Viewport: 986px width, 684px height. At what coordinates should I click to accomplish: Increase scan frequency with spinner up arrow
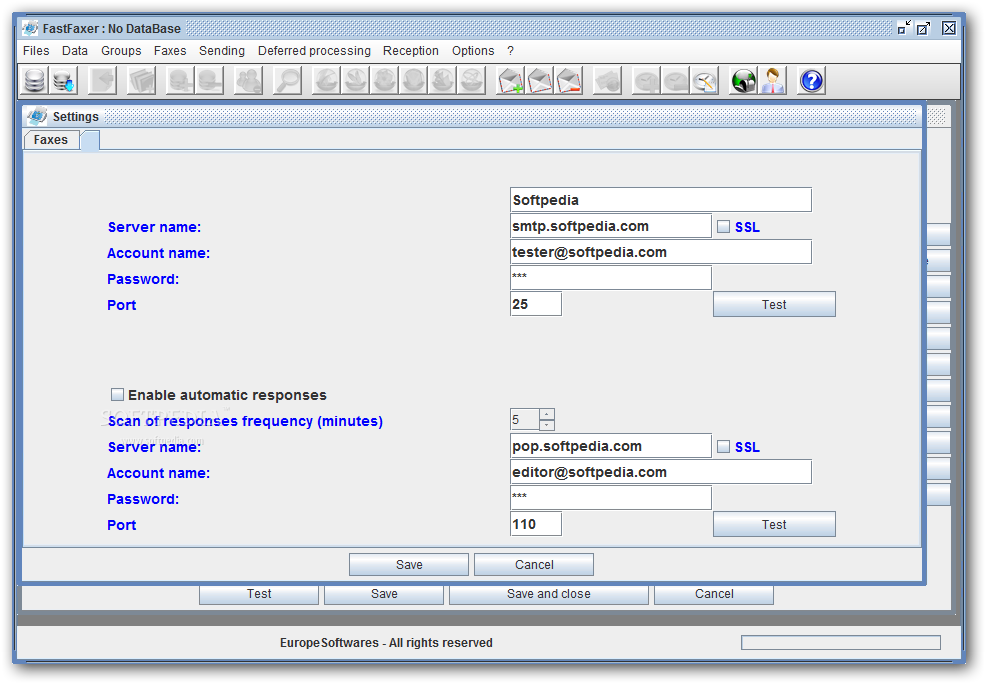pyautogui.click(x=547, y=414)
